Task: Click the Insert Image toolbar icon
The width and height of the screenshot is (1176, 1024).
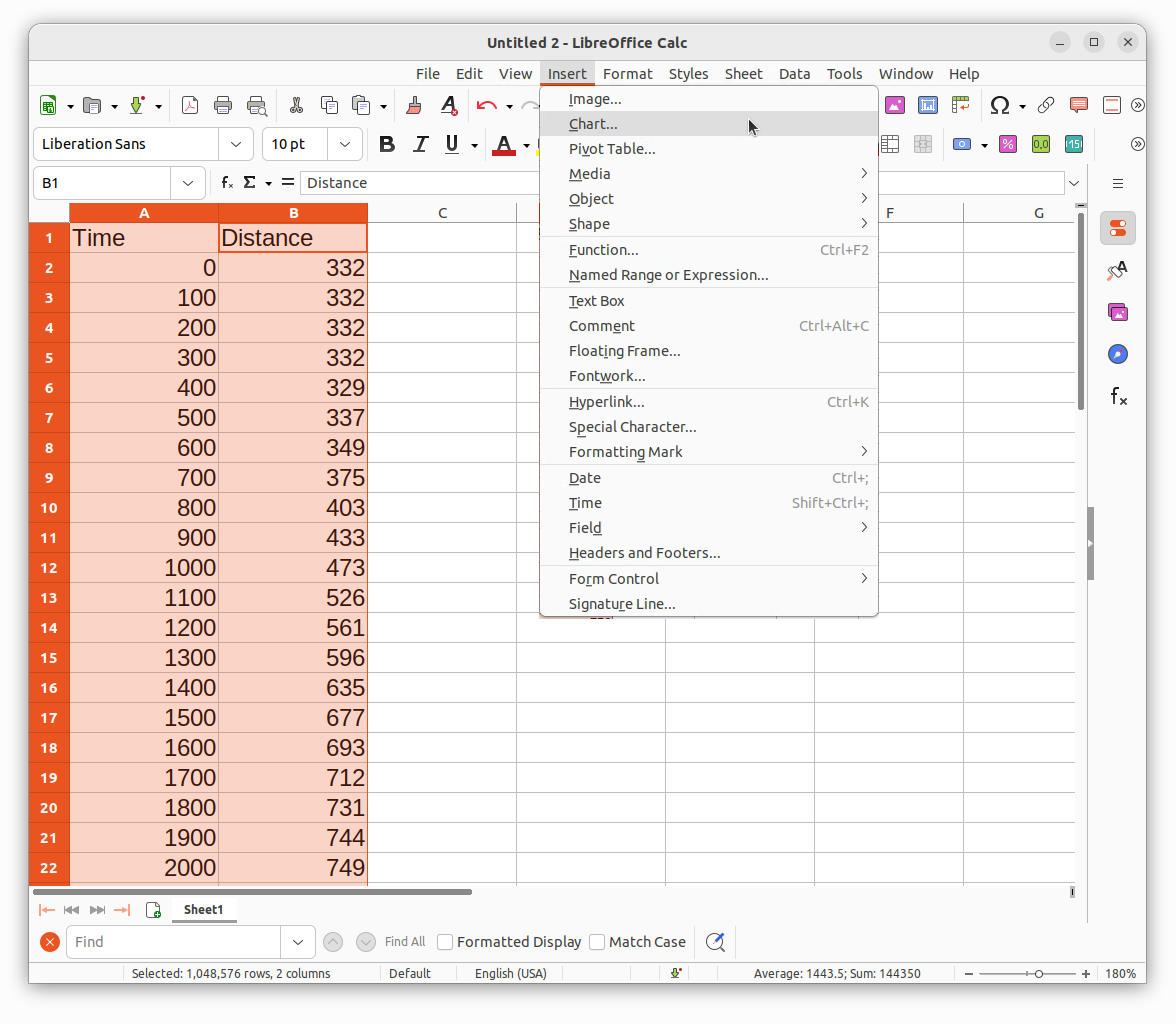Action: tap(895, 106)
